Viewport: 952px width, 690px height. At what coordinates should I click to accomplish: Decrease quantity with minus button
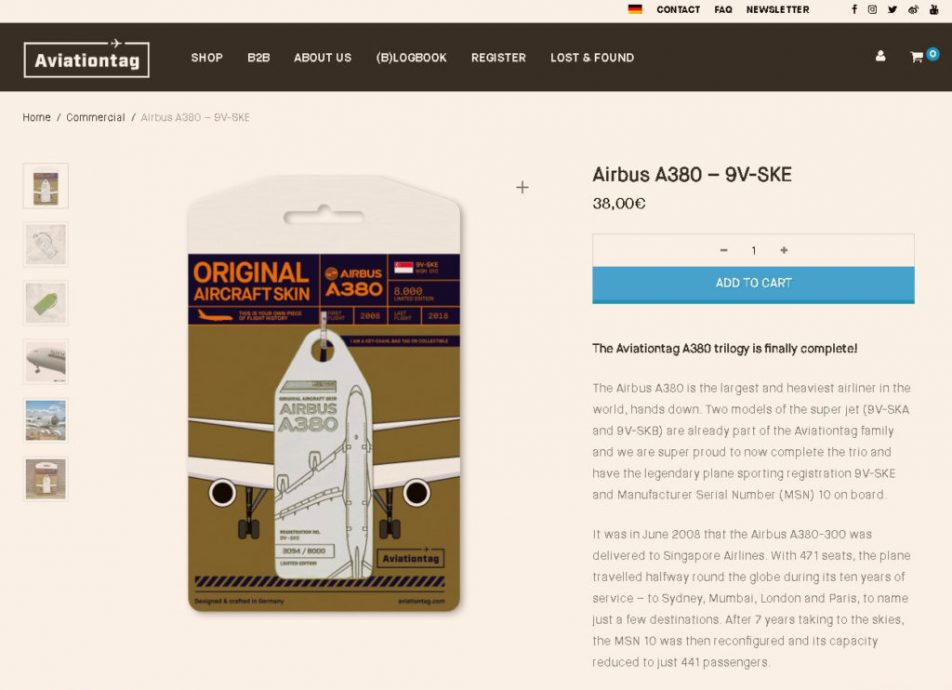724,251
